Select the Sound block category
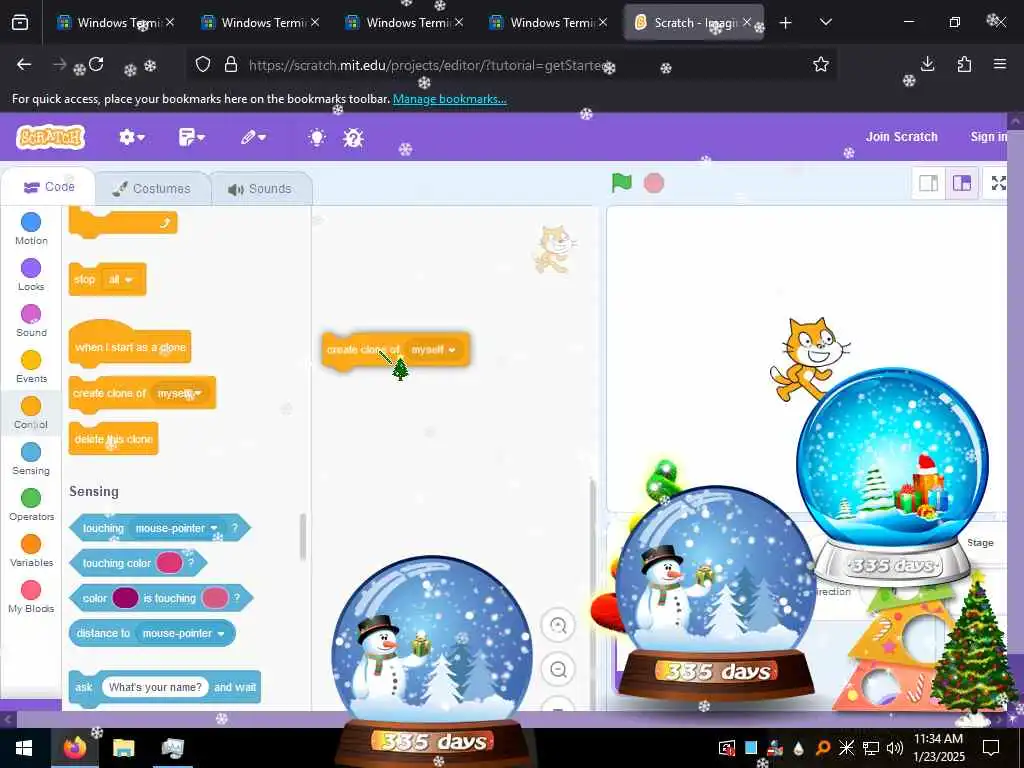The width and height of the screenshot is (1024, 768). [31, 321]
